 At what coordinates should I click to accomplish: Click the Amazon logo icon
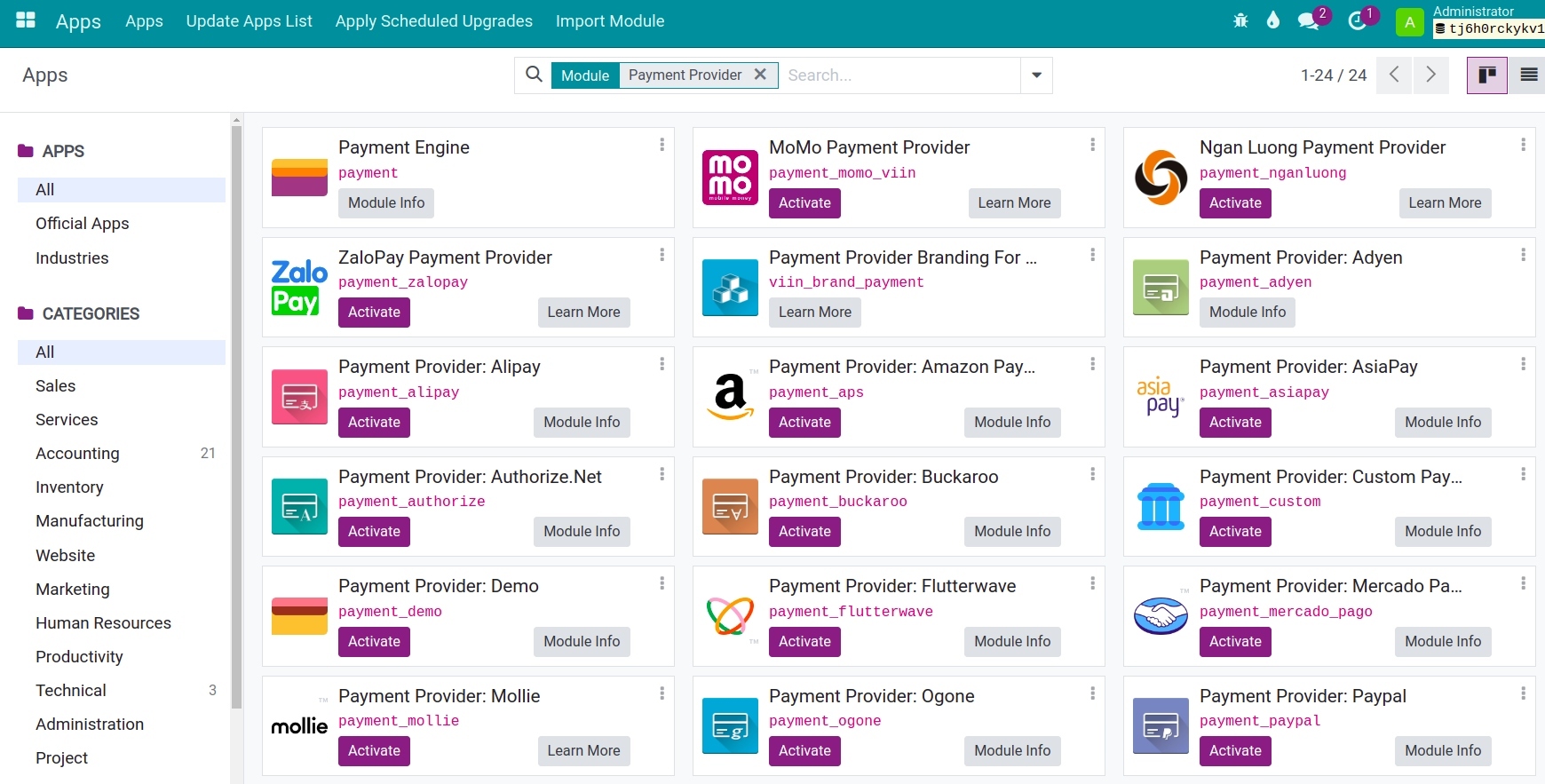[x=730, y=397]
